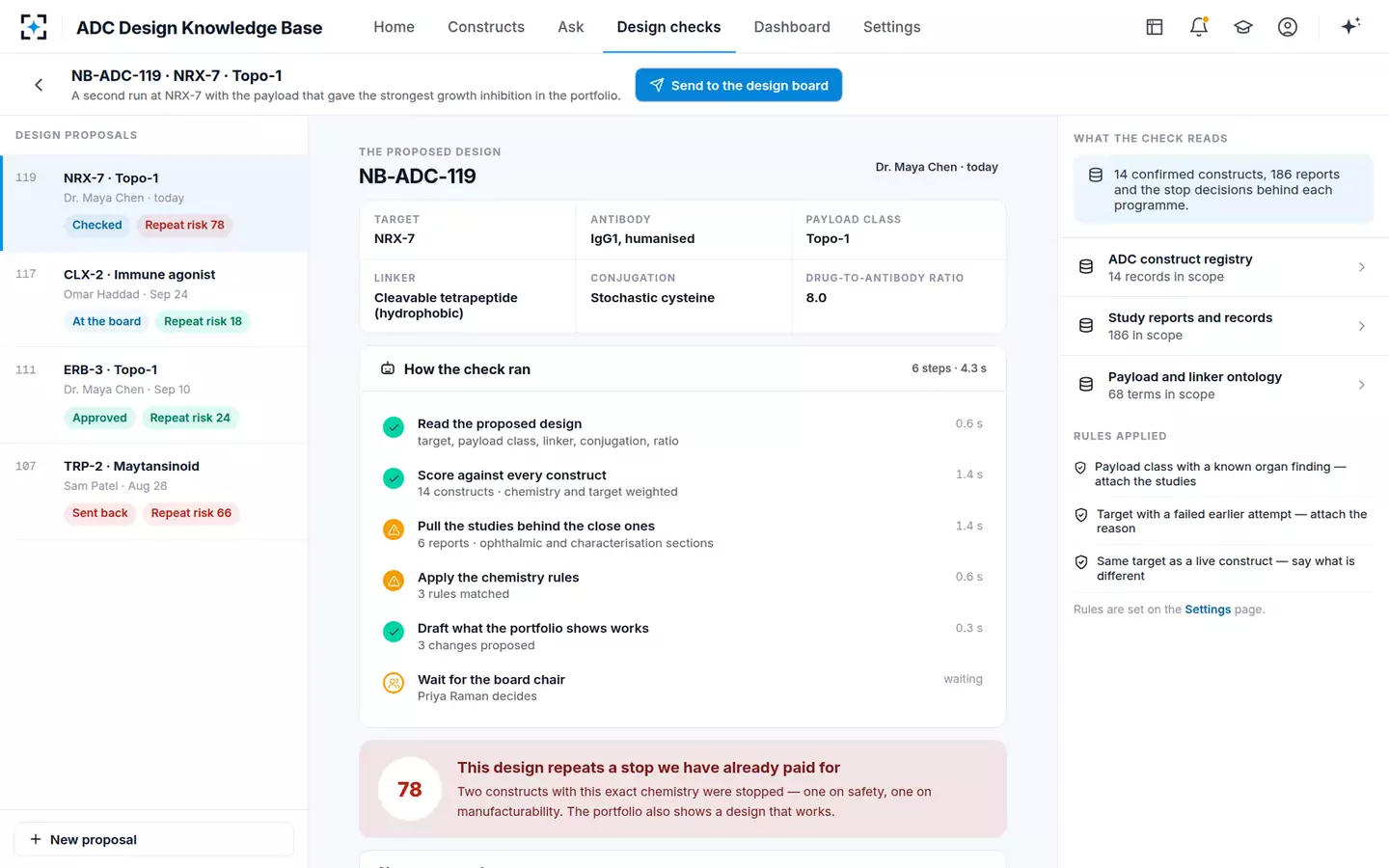Select the ERB-3 · Topo-1 proposal
The height and width of the screenshot is (868, 1389).
154,395
